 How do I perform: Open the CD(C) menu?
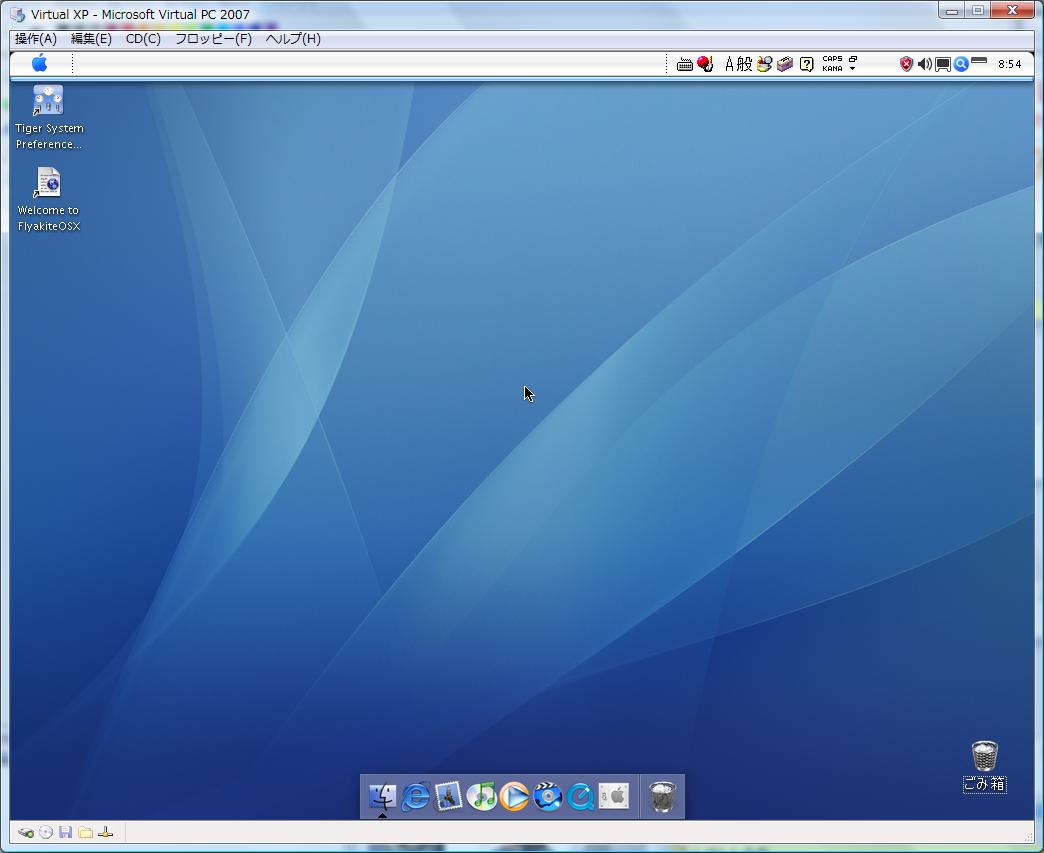click(143, 39)
